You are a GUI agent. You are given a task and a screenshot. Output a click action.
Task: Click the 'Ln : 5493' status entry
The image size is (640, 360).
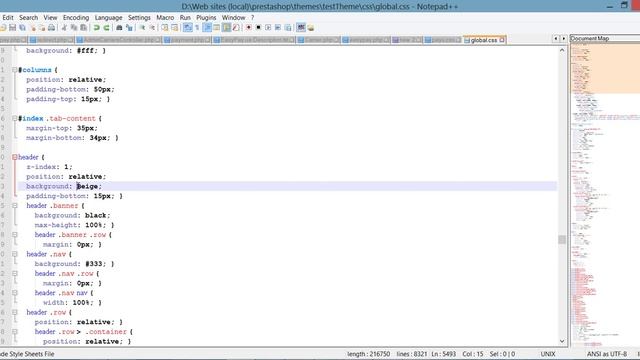(x=444, y=354)
